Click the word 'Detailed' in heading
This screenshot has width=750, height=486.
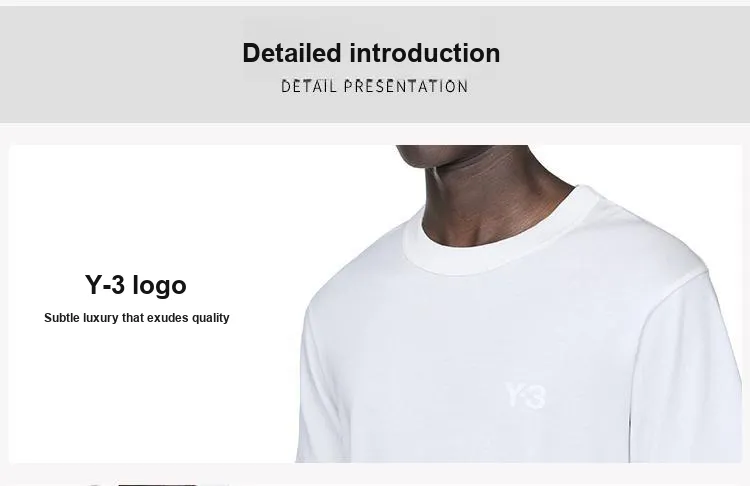pos(292,53)
